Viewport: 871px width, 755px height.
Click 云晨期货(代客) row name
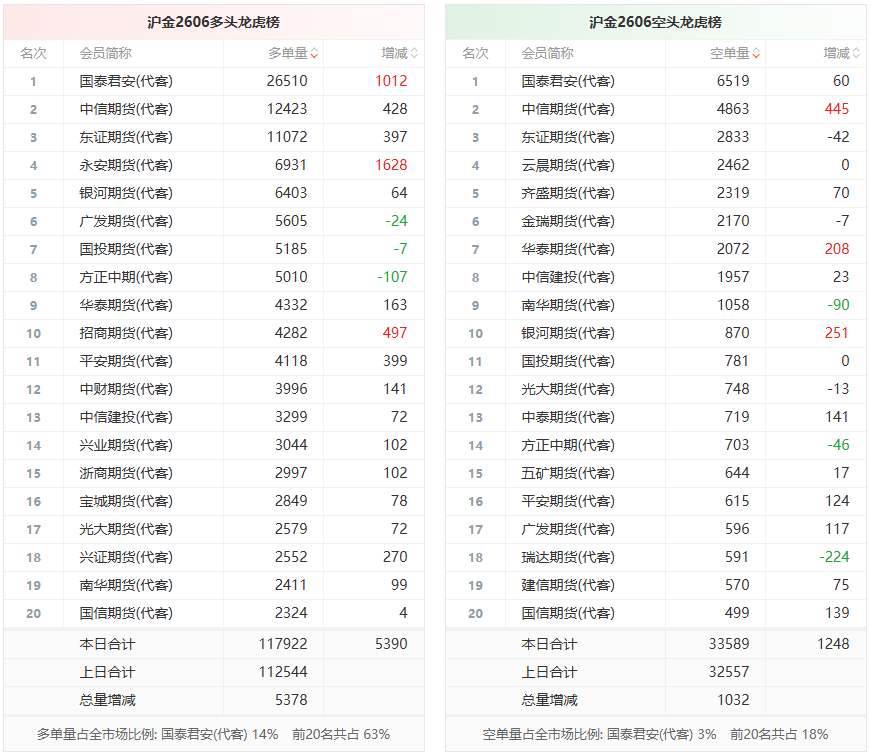568,166
